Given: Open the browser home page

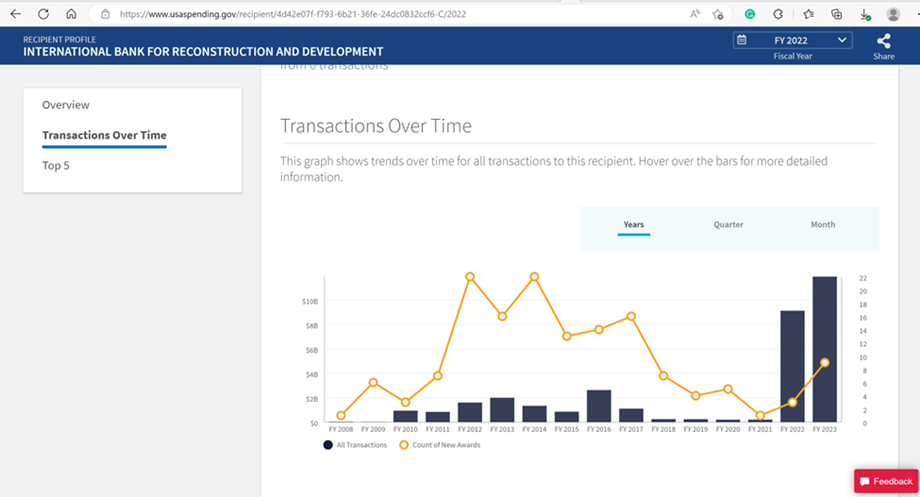Looking at the screenshot, I should point(71,13).
